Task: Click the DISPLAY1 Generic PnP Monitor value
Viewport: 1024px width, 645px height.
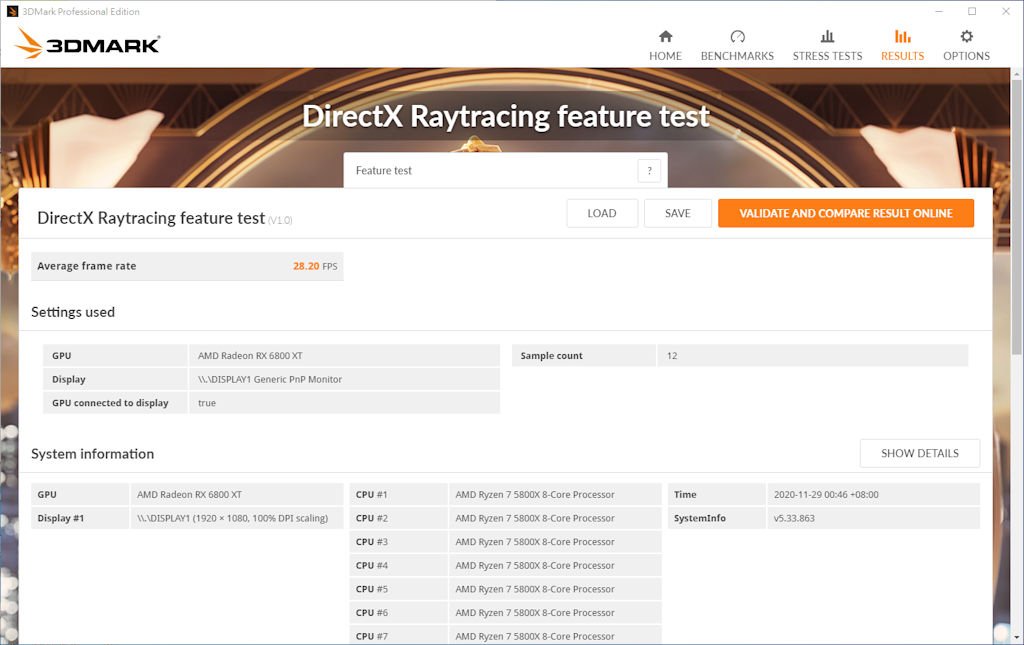Action: click(270, 379)
